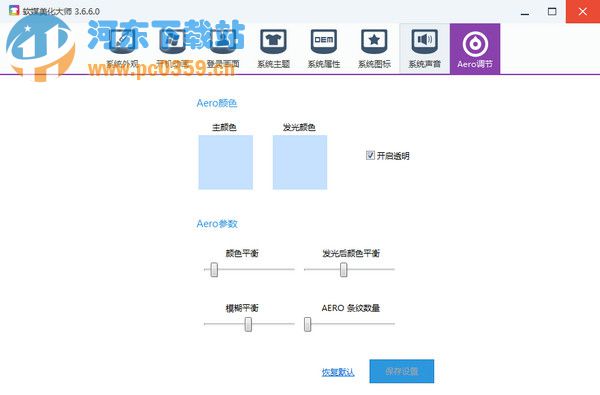Click the 颜色平衡 slider handle
The image size is (600, 395).
tap(214, 269)
